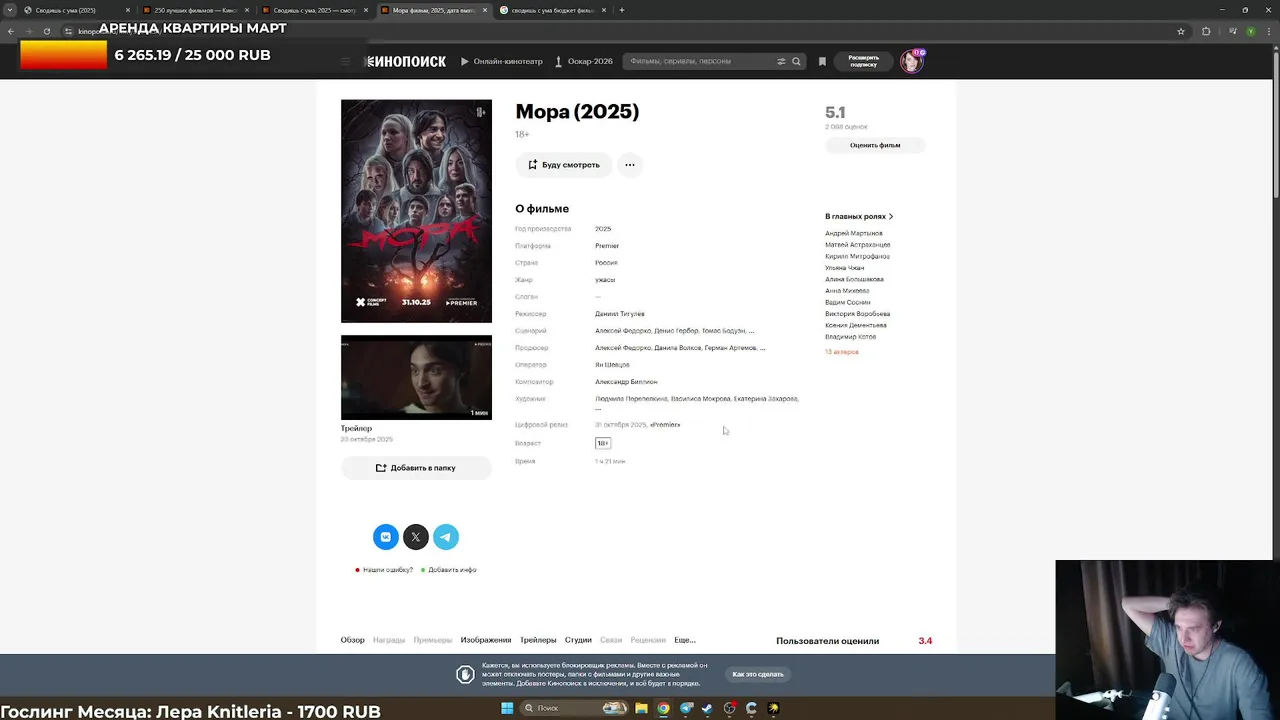
Task: Click Добавить в папку button
Action: [416, 468]
